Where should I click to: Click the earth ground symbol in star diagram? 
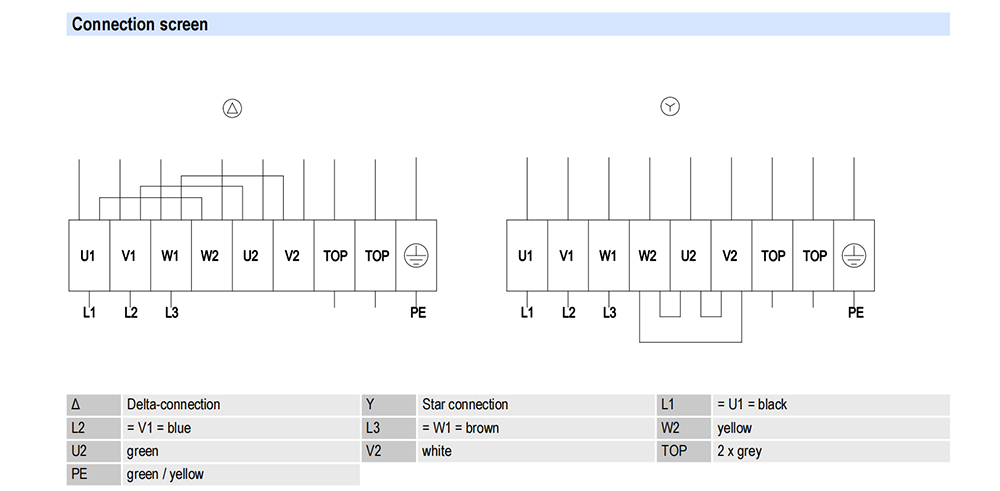point(854,256)
